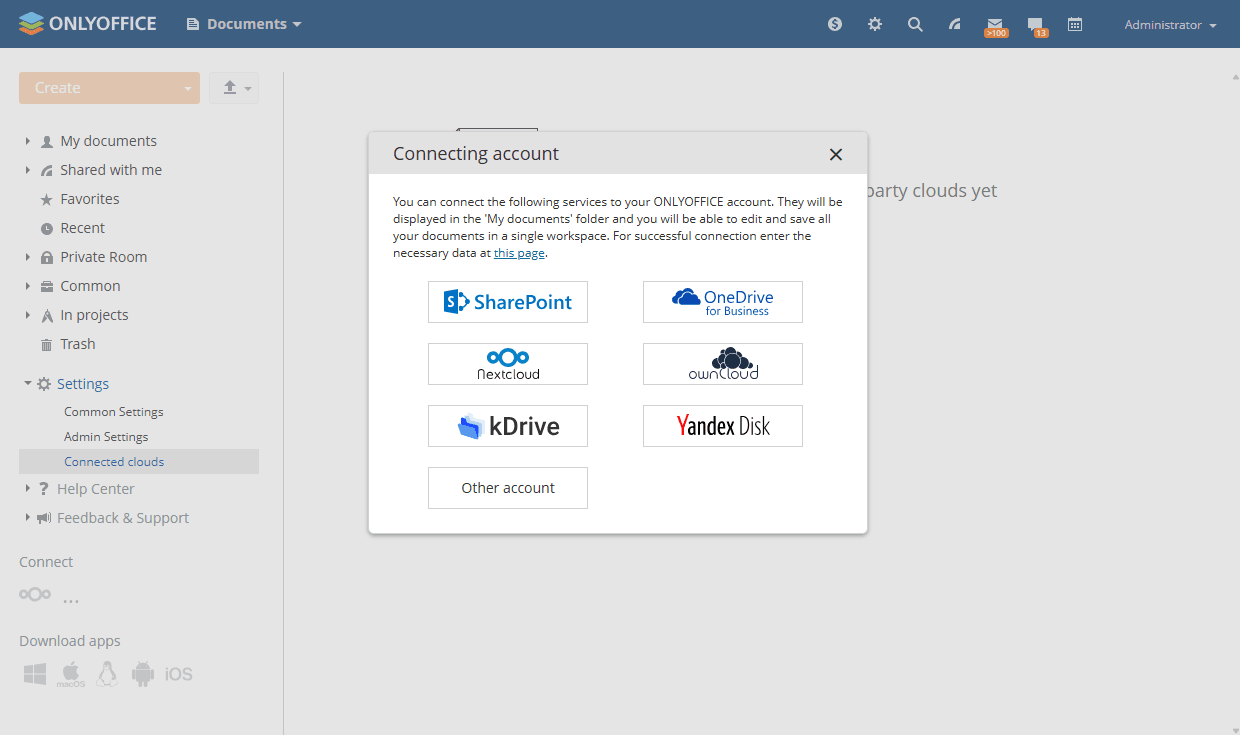Connect a Yandex Disk account

[723, 426]
